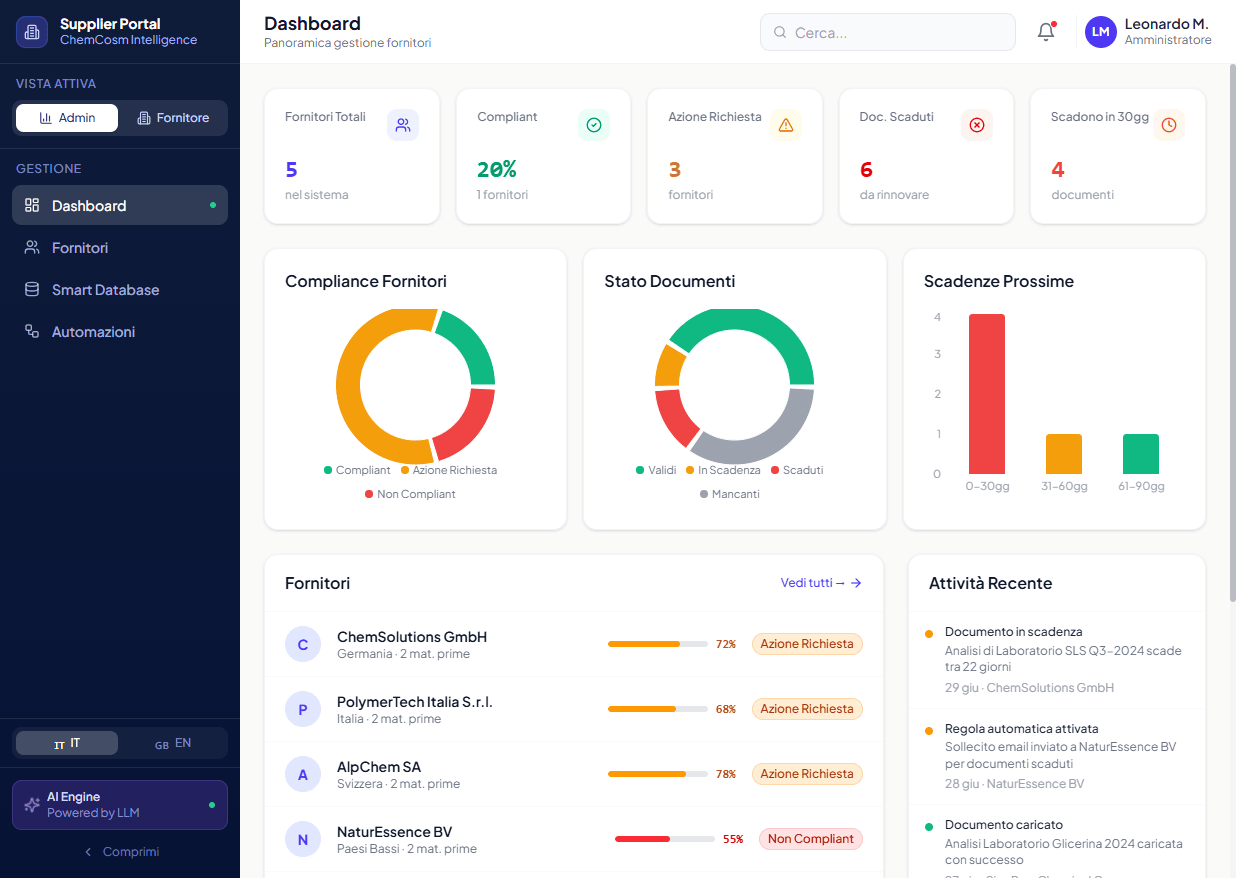Click the Mancanti legend entry

tap(729, 494)
